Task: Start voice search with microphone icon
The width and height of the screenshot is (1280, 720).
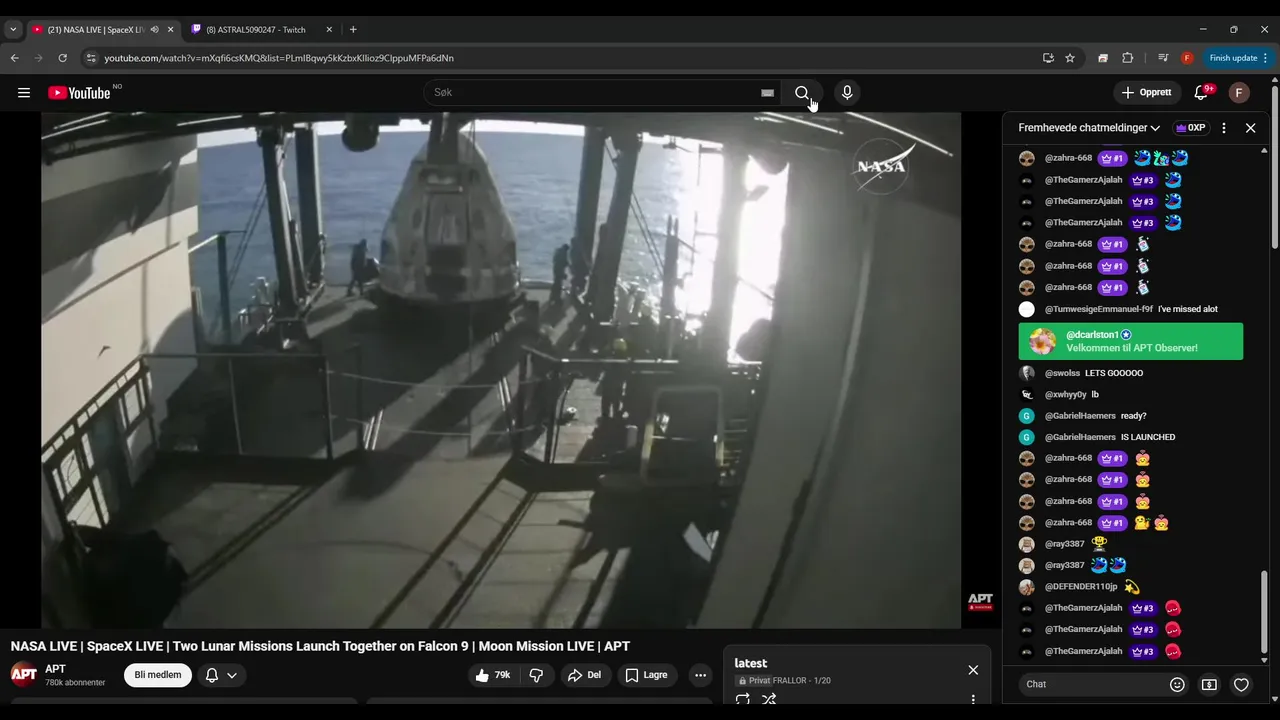Action: [x=847, y=93]
